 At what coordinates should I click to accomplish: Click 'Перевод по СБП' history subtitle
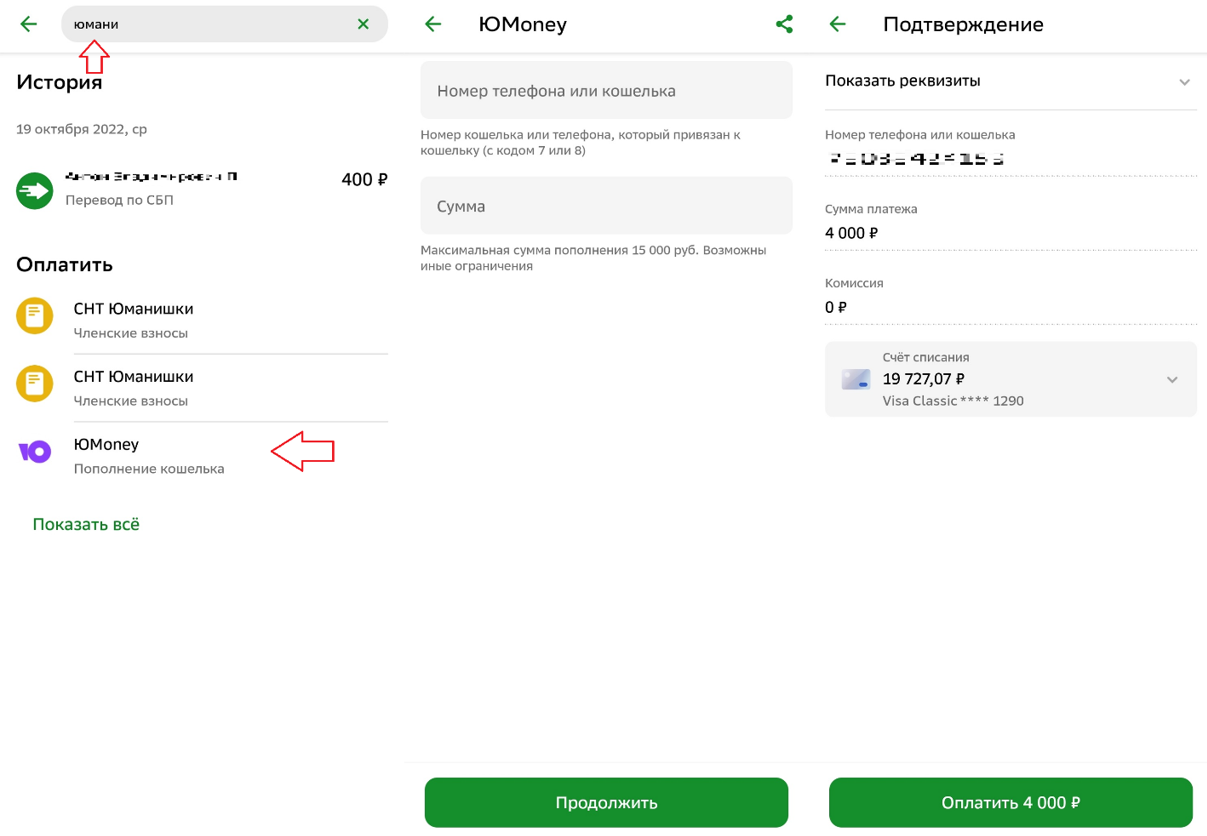click(x=119, y=200)
